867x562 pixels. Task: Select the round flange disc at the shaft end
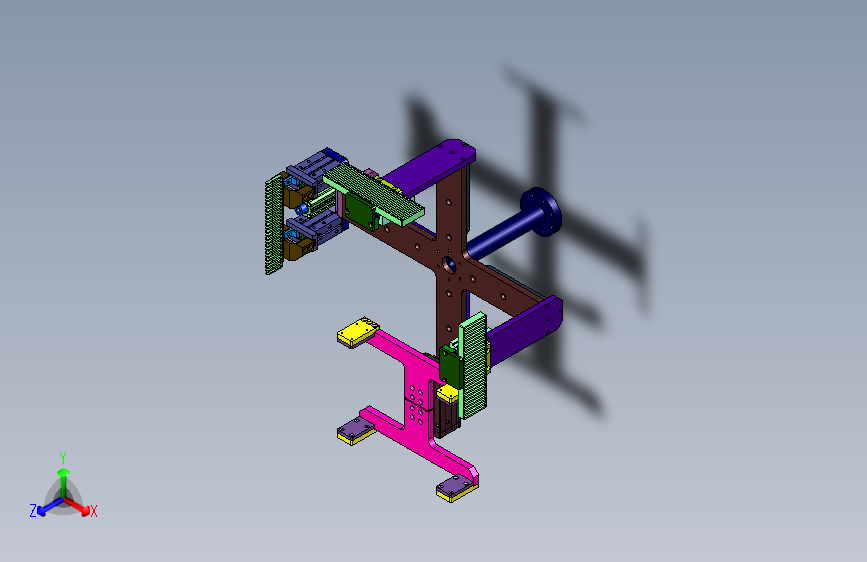[x=542, y=211]
